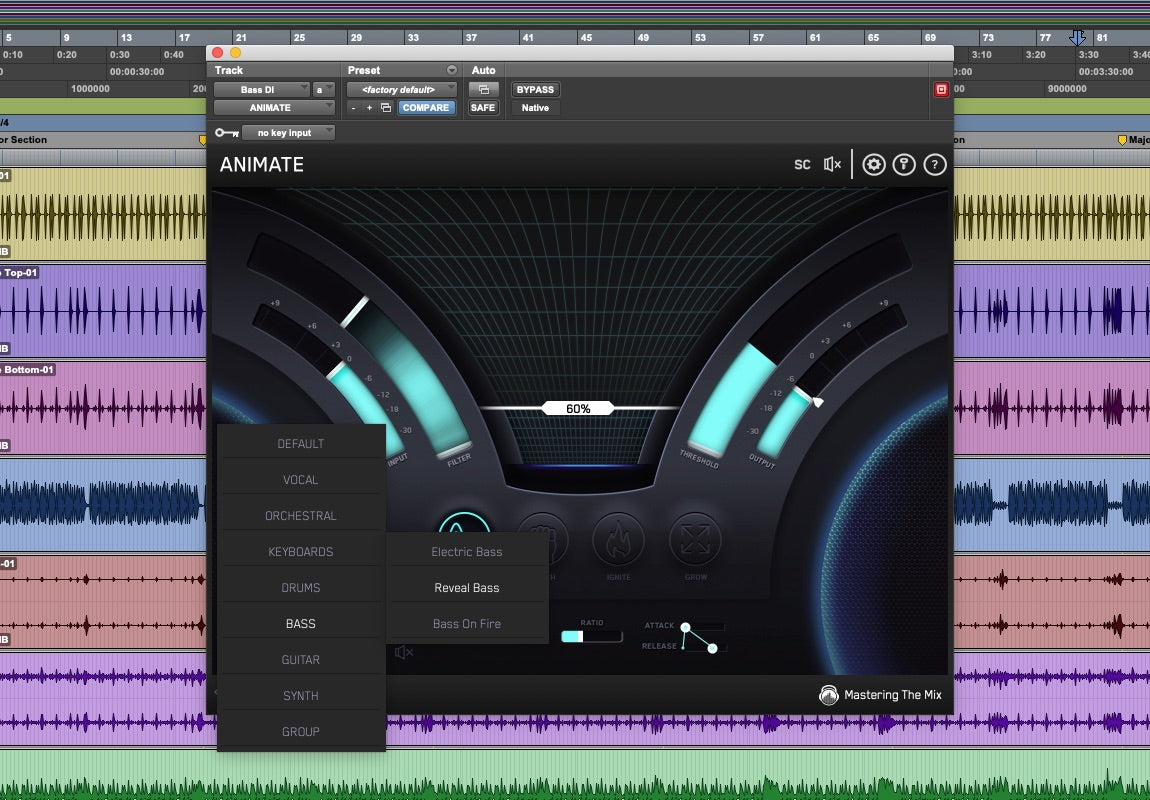
Task: Click the yellow marker in the markers ruler
Action: pos(1121,139)
